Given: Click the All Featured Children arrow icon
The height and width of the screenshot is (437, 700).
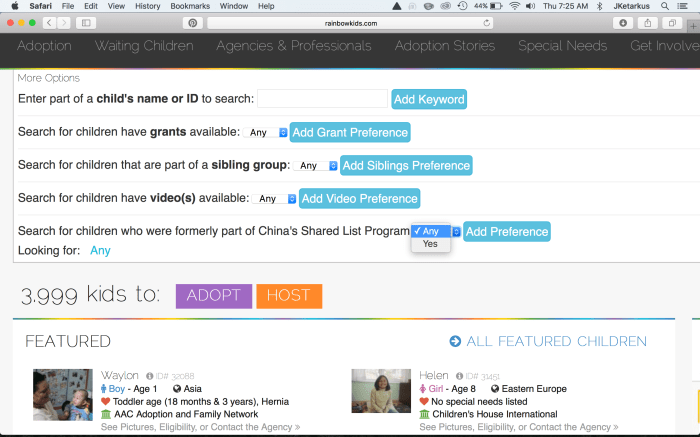Looking at the screenshot, I should [455, 342].
